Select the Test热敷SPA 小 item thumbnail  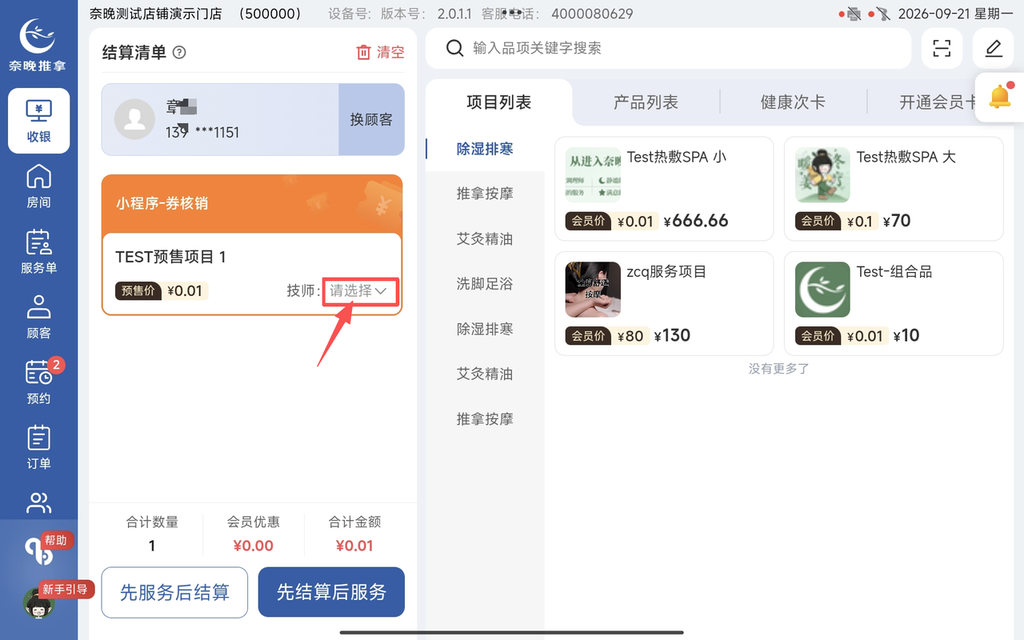pos(593,174)
